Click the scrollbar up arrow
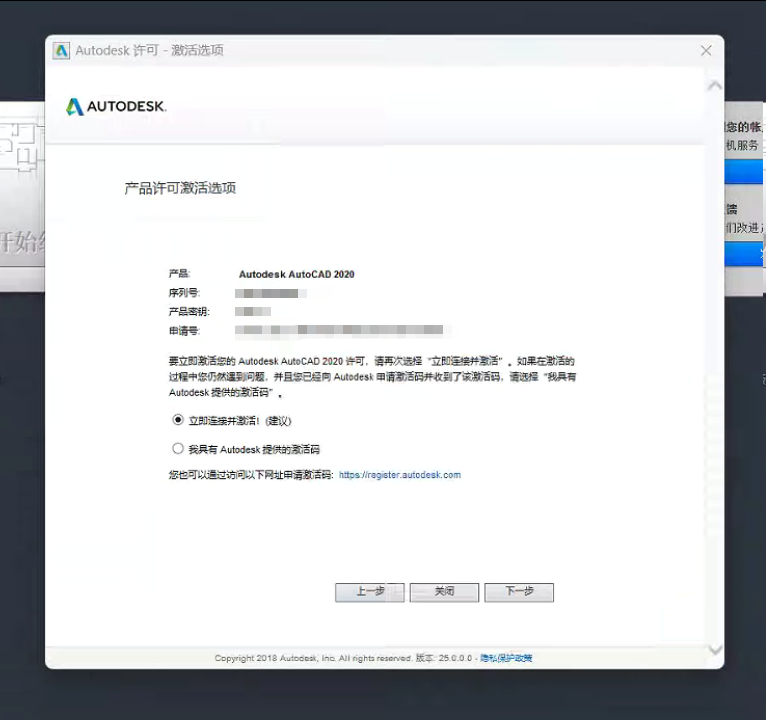This screenshot has height=720, width=766. pyautogui.click(x=715, y=86)
